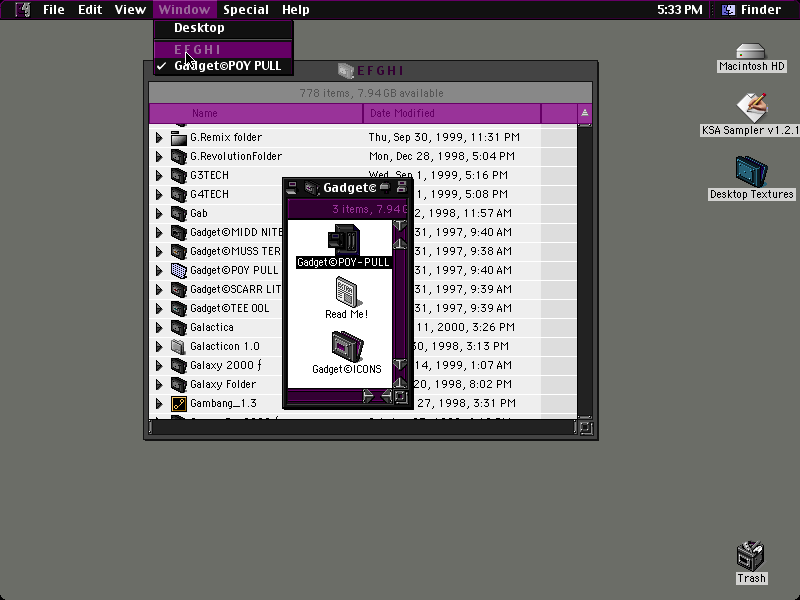Click the Galactica folder icon
800x600 pixels.
(x=179, y=327)
